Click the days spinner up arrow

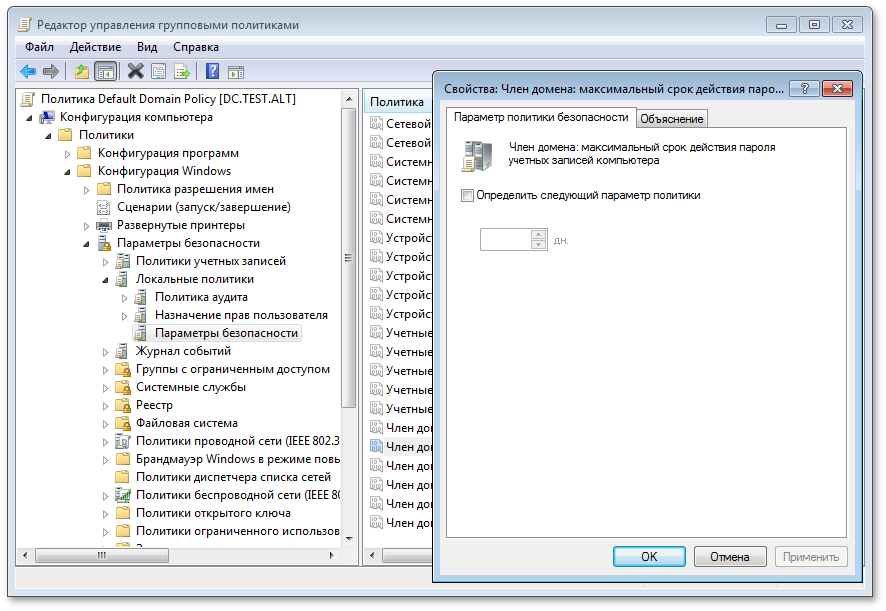(x=540, y=235)
